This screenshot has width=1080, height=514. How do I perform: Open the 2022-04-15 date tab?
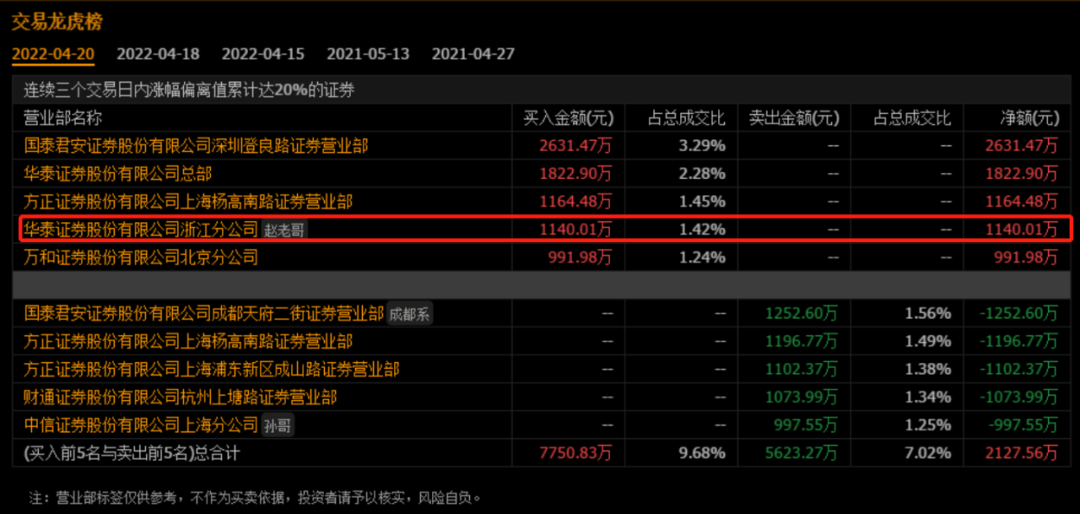pyautogui.click(x=263, y=54)
